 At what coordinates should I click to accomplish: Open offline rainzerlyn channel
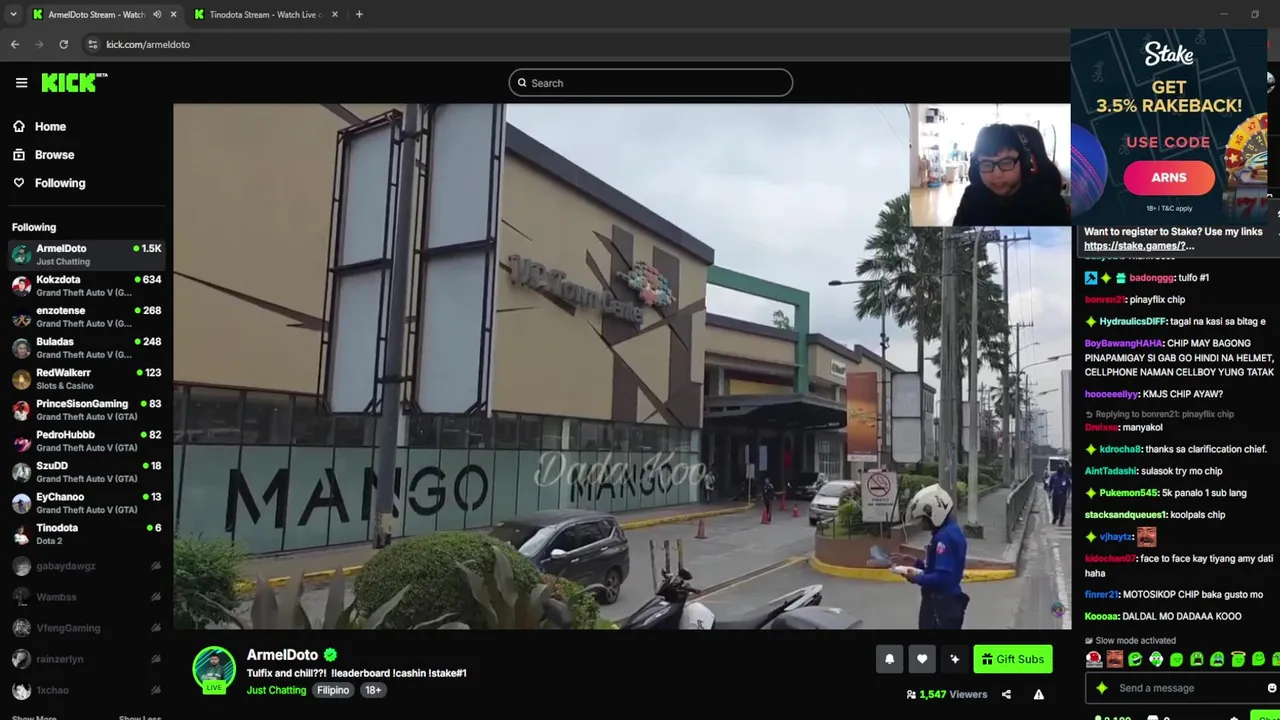[x=86, y=659]
